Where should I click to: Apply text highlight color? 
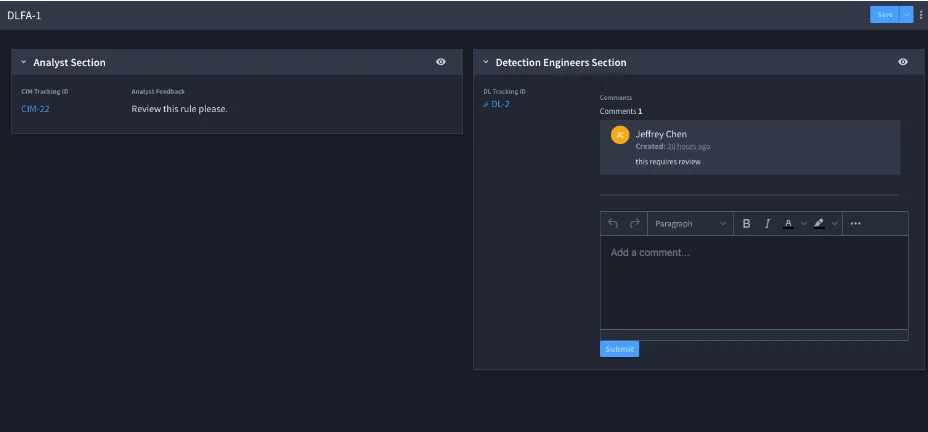(819, 224)
